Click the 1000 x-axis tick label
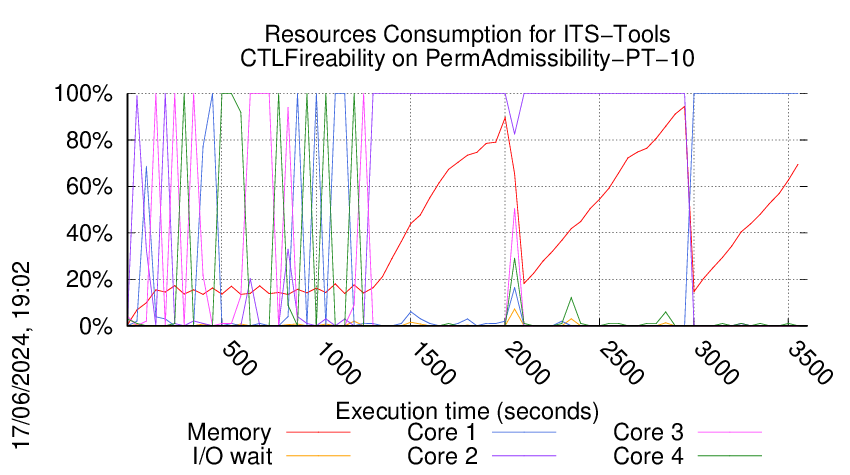Image resolution: width=850 pixels, height=475 pixels. coord(337,363)
